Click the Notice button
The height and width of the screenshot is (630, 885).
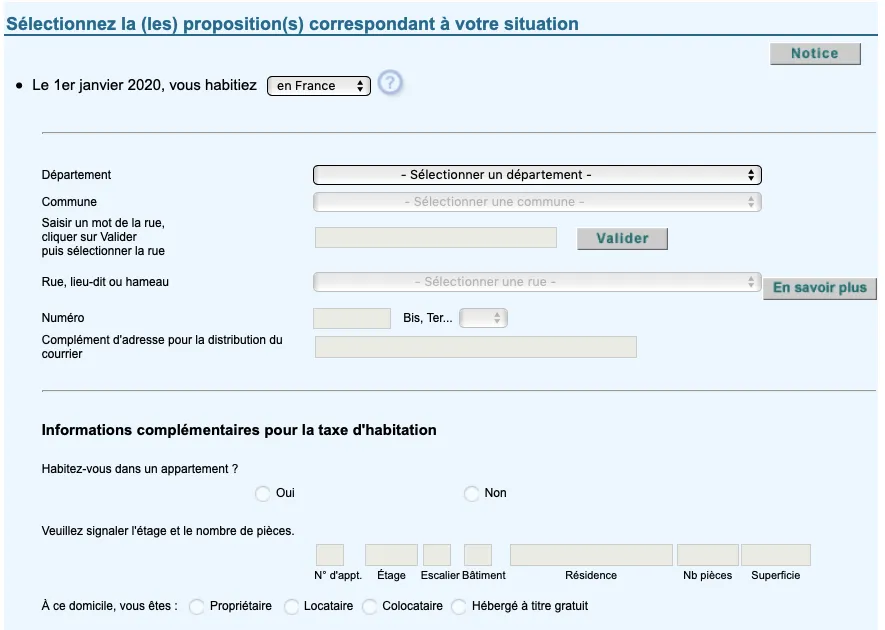(x=815, y=54)
